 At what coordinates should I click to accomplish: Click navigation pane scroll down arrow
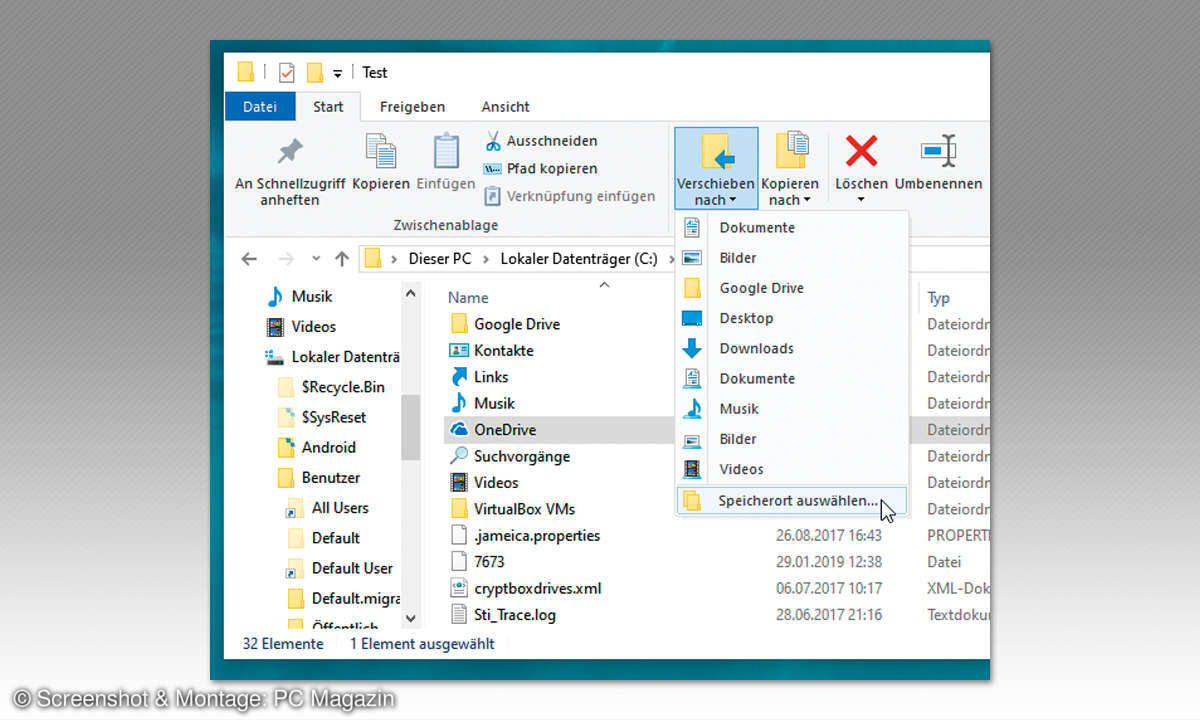411,618
